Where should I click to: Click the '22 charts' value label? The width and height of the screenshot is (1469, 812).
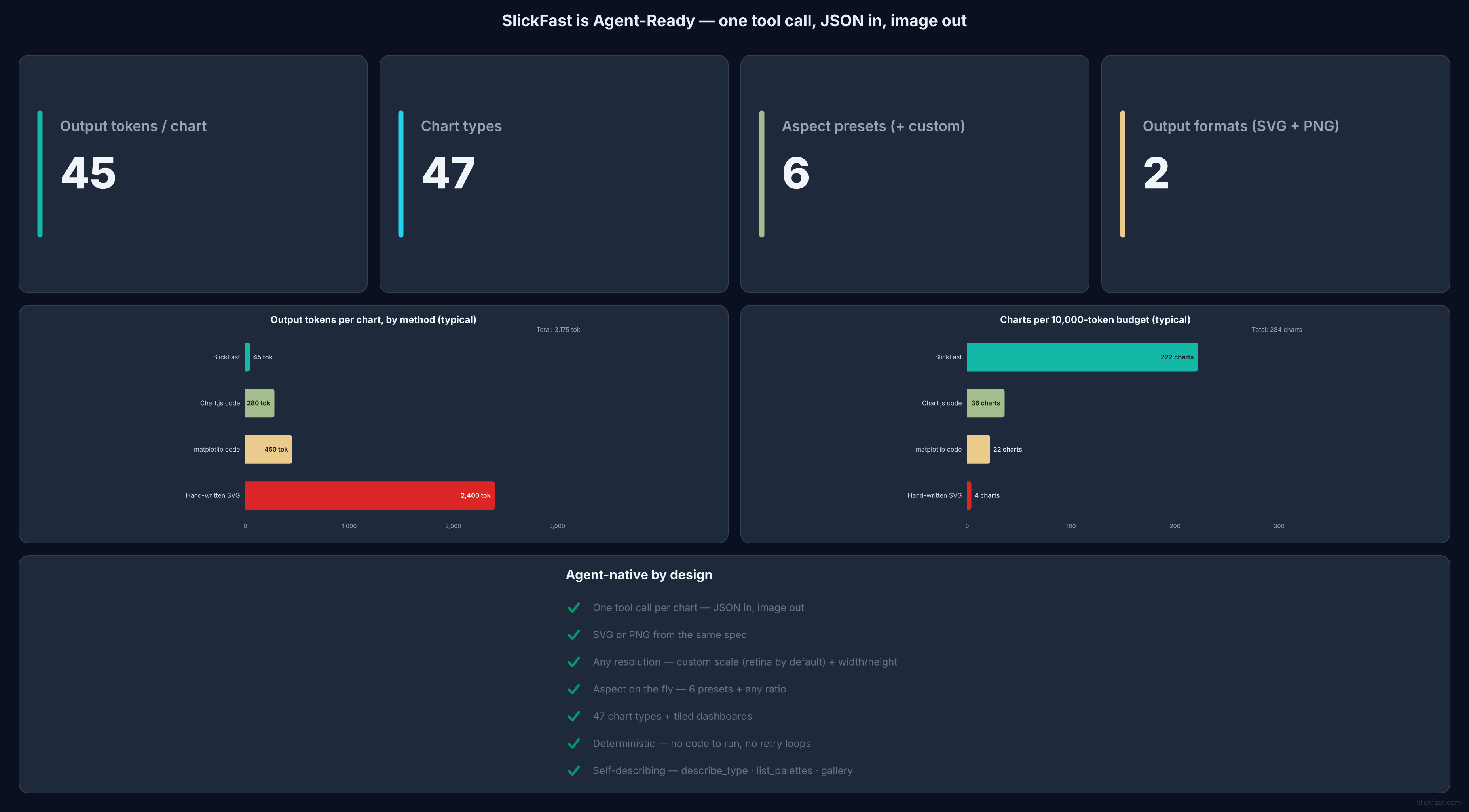pyautogui.click(x=1008, y=450)
